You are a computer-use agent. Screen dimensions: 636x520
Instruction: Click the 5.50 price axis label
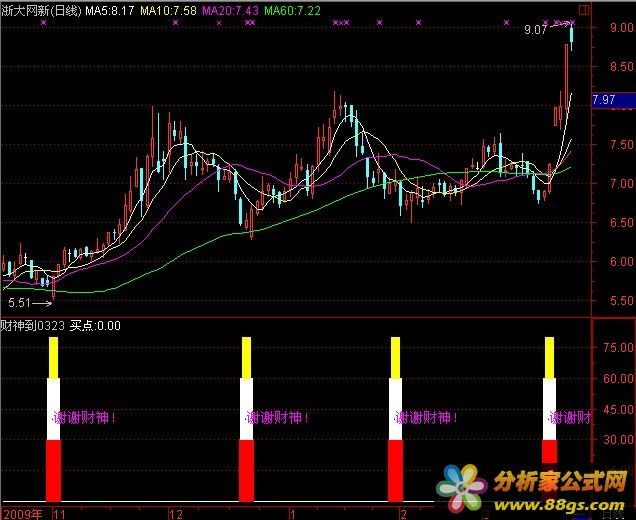(x=622, y=301)
